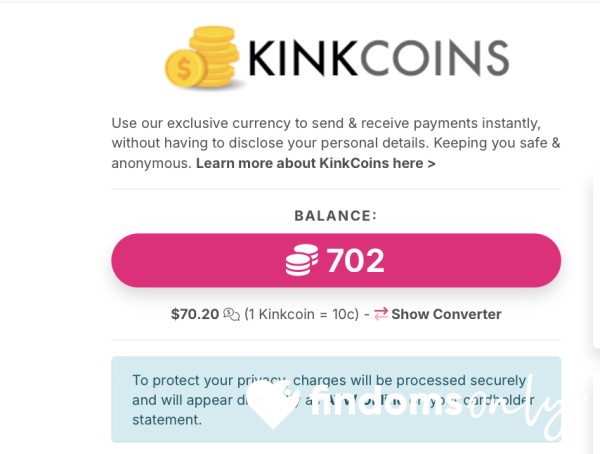This screenshot has height=454, width=600.
Task: Click the arrow after KinkCoins here
Action: tap(431, 164)
